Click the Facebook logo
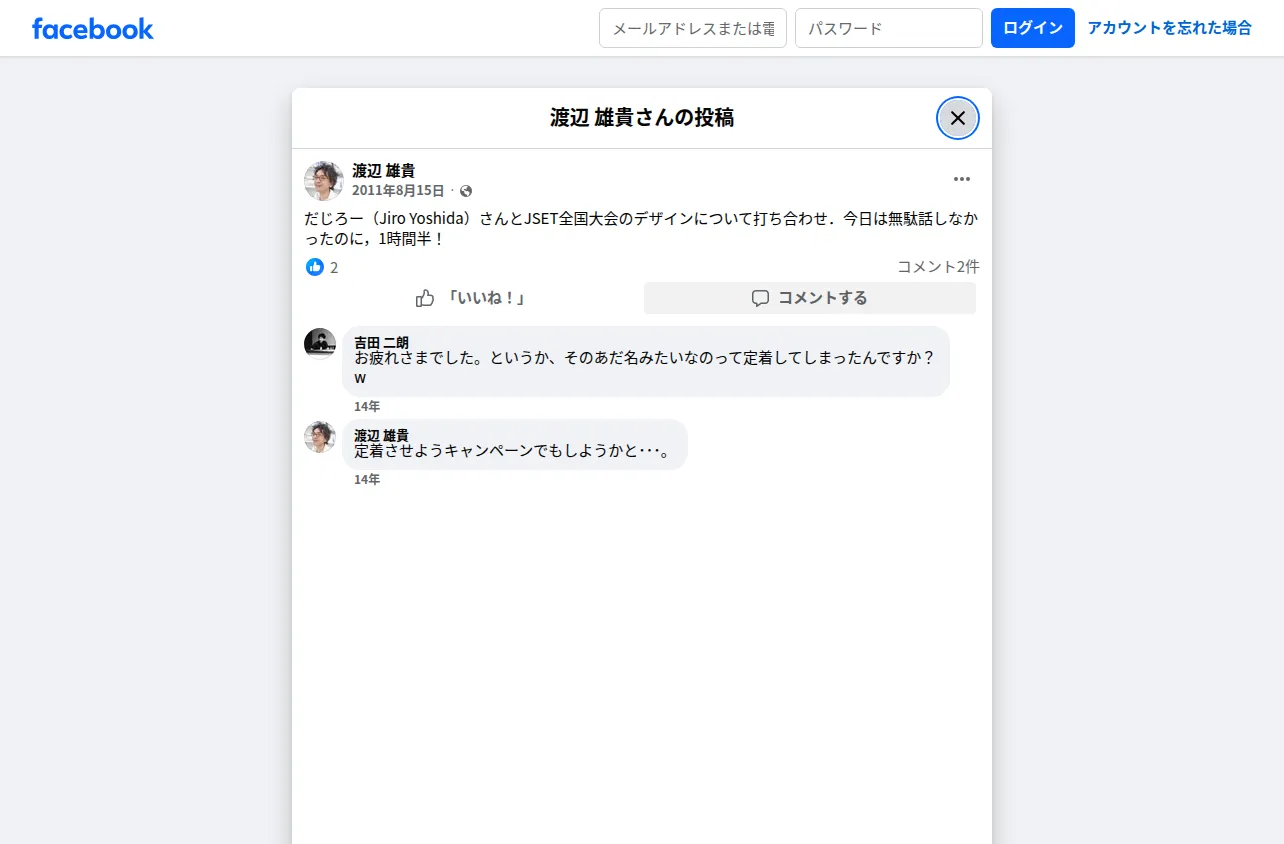The image size is (1284, 844). click(92, 28)
